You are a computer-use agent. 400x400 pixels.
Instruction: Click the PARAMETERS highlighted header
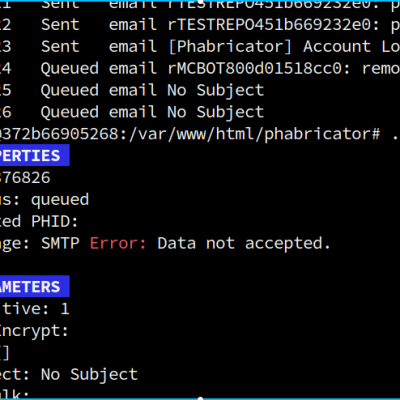coord(34,286)
